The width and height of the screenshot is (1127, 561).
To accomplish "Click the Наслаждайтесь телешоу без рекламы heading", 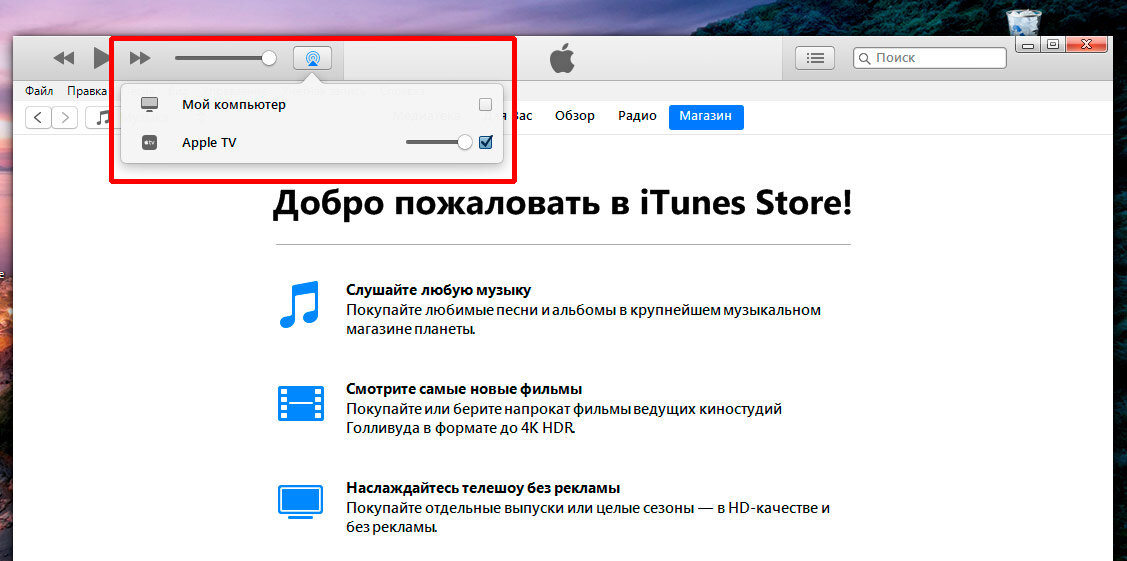I will [x=483, y=488].
